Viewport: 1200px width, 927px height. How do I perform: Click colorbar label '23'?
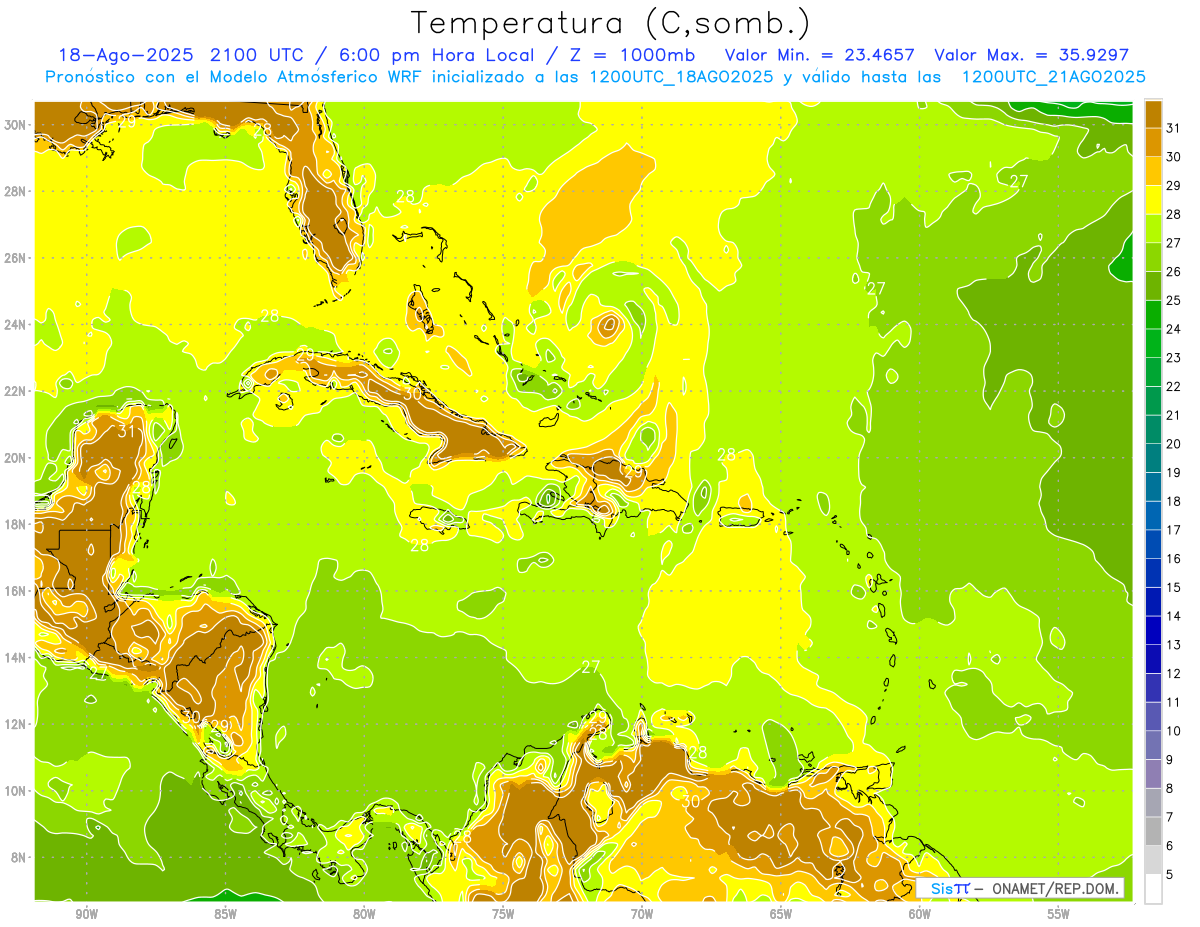pos(1174,358)
